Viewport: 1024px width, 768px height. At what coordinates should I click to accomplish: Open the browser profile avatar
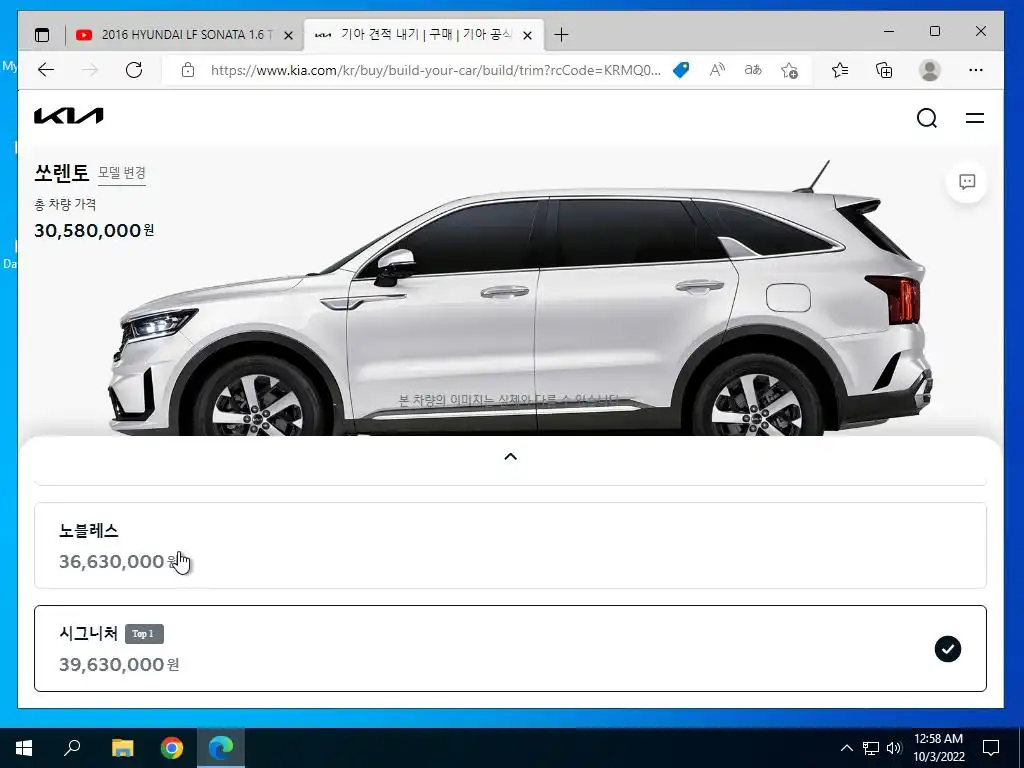pos(929,70)
